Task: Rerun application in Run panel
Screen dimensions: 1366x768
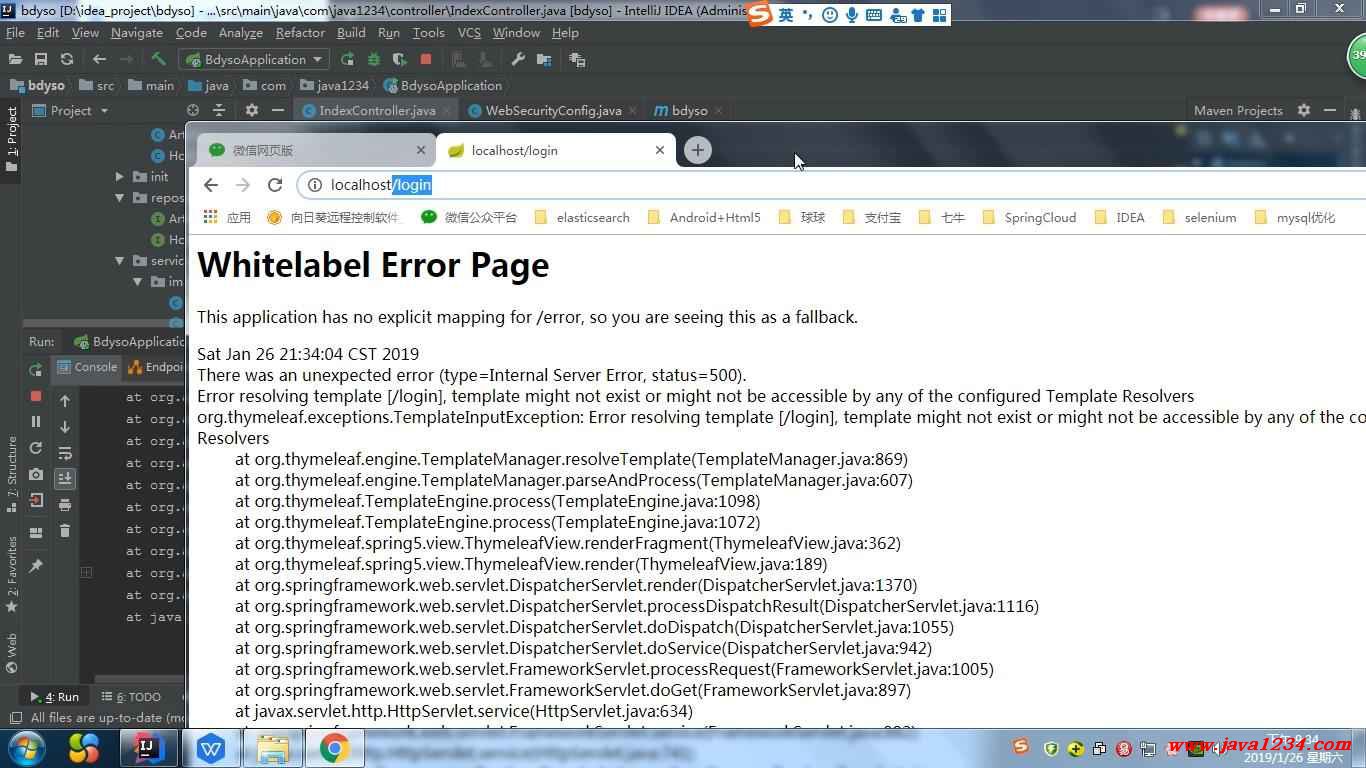Action: pyautogui.click(x=36, y=370)
